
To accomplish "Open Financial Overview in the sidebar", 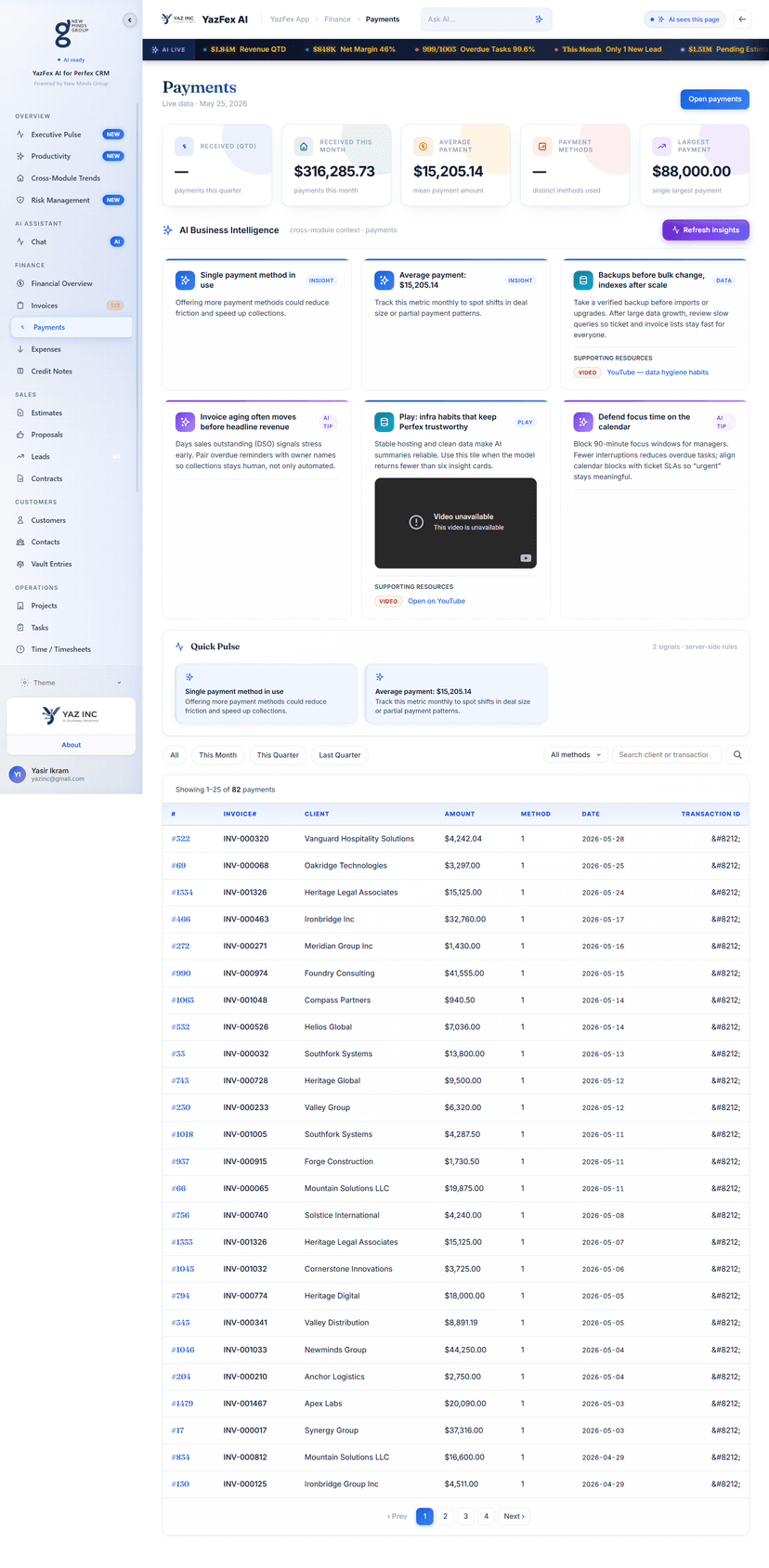I will 71,283.
